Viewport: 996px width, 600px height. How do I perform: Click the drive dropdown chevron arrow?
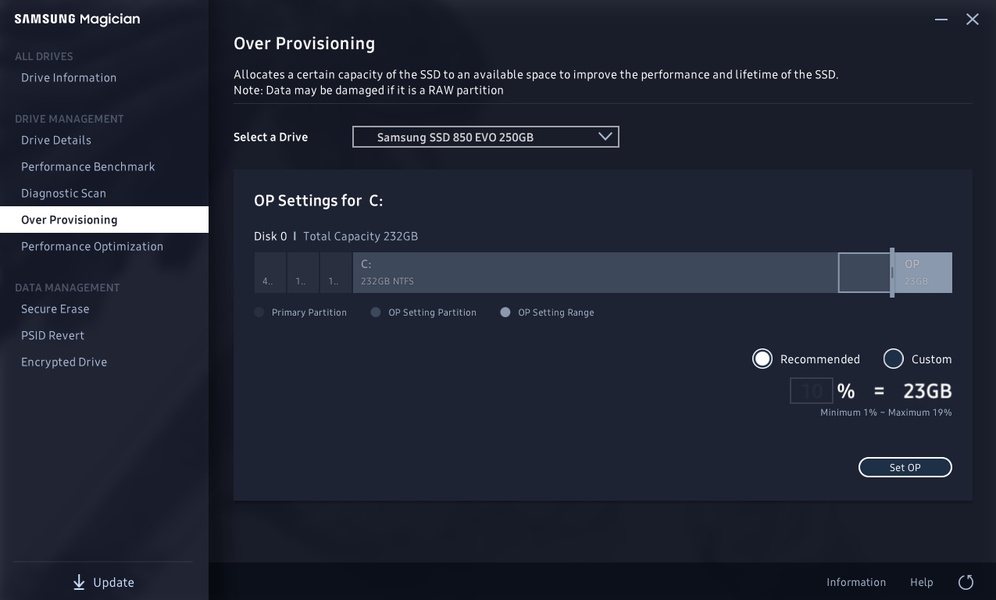tap(605, 137)
